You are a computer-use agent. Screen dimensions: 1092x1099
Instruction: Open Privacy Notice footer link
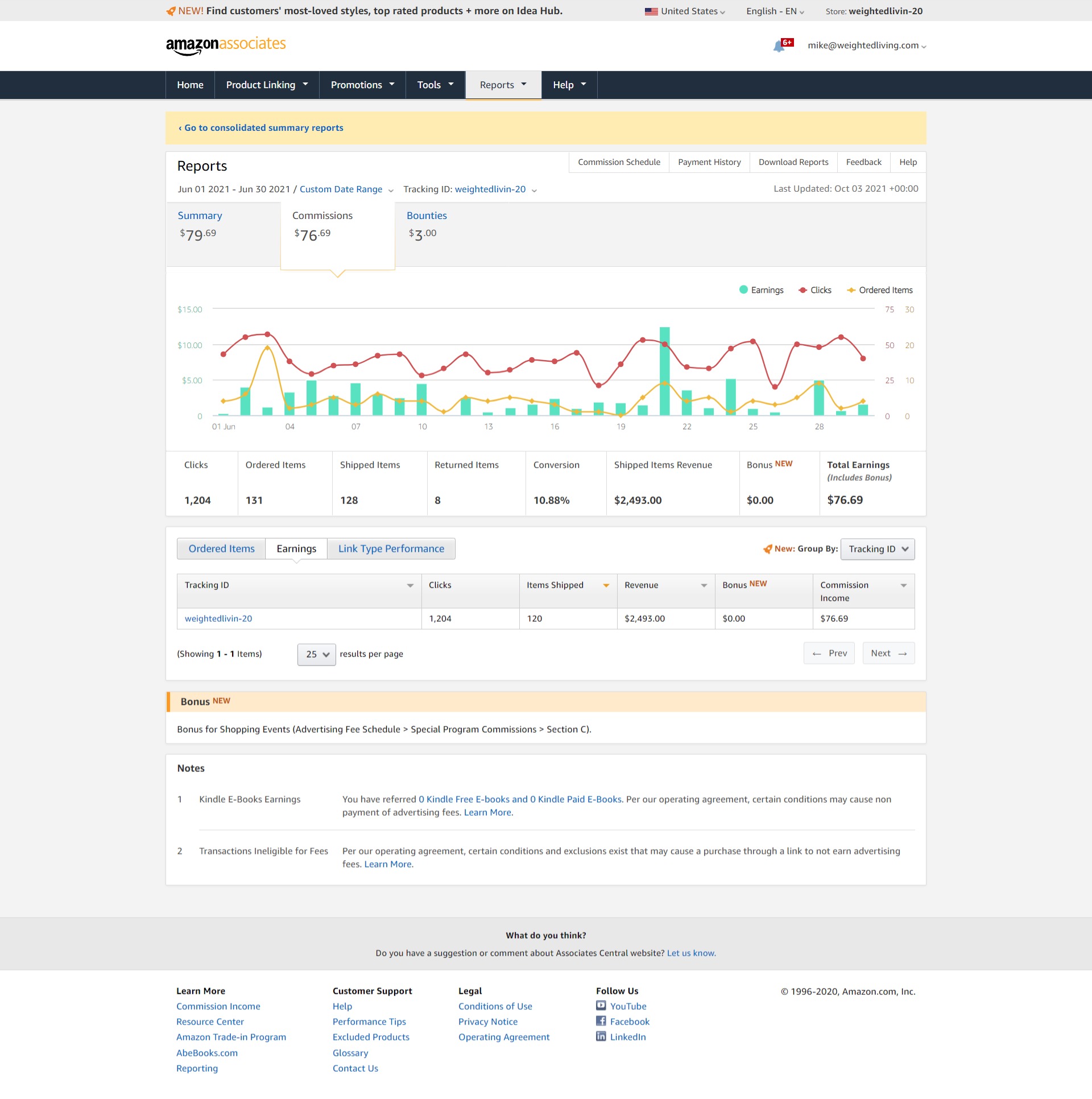tap(488, 1021)
